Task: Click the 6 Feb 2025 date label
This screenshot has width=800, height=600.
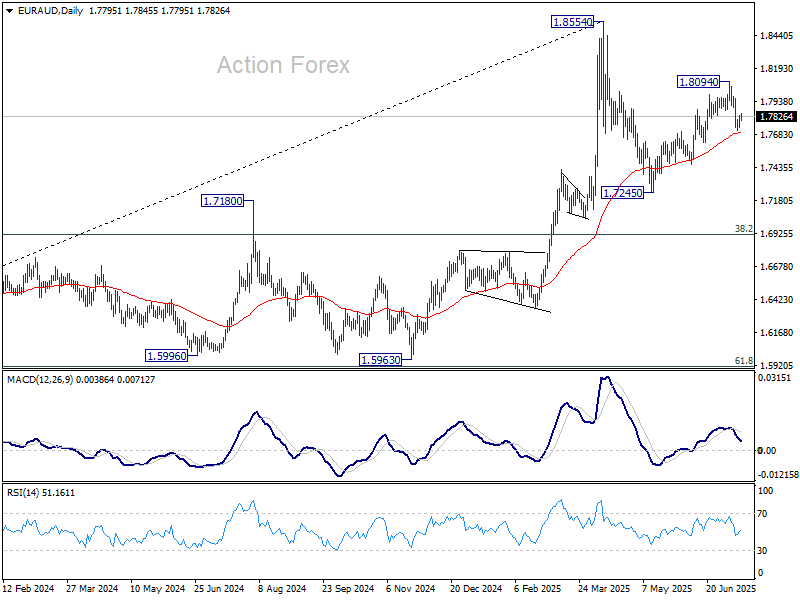Action: click(537, 588)
